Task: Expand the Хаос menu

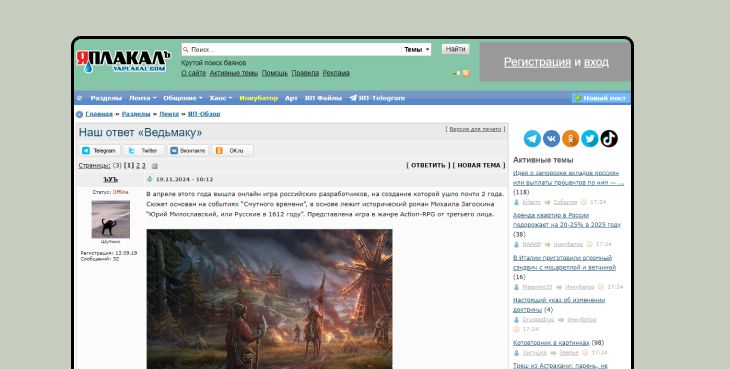Action: click(x=220, y=98)
